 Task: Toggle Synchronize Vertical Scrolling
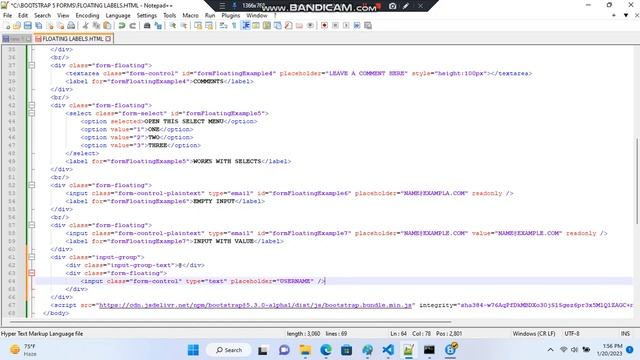(198, 25)
